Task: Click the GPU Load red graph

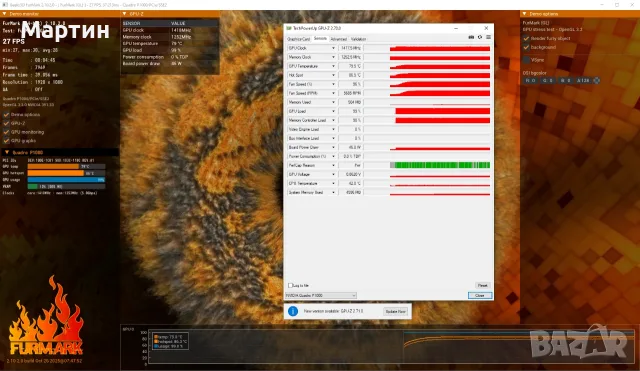Action: point(442,111)
